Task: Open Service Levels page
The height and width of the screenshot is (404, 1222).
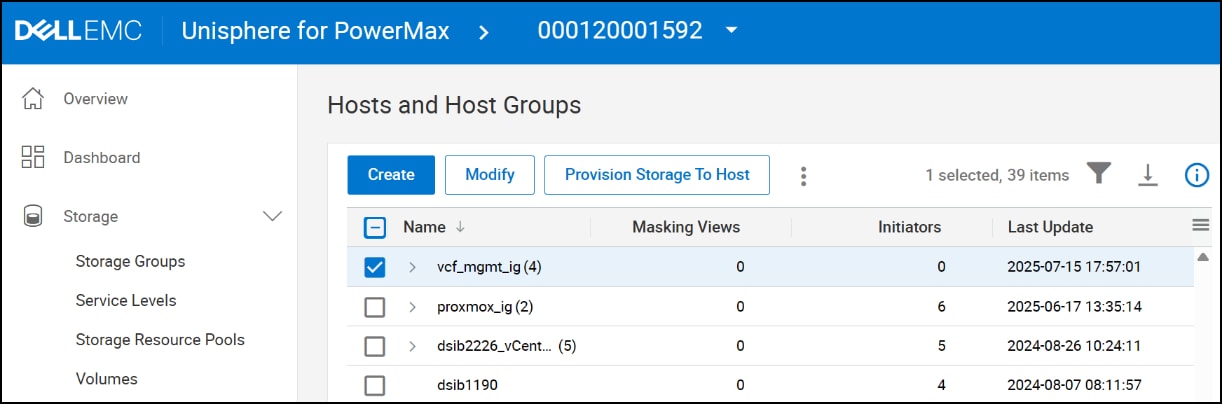Action: tap(126, 301)
